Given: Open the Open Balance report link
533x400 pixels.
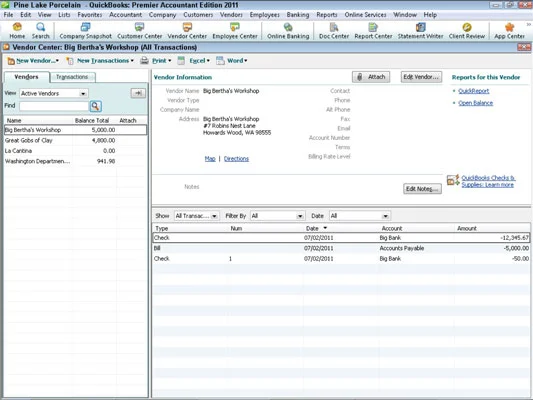Looking at the screenshot, I should pyautogui.click(x=476, y=103).
